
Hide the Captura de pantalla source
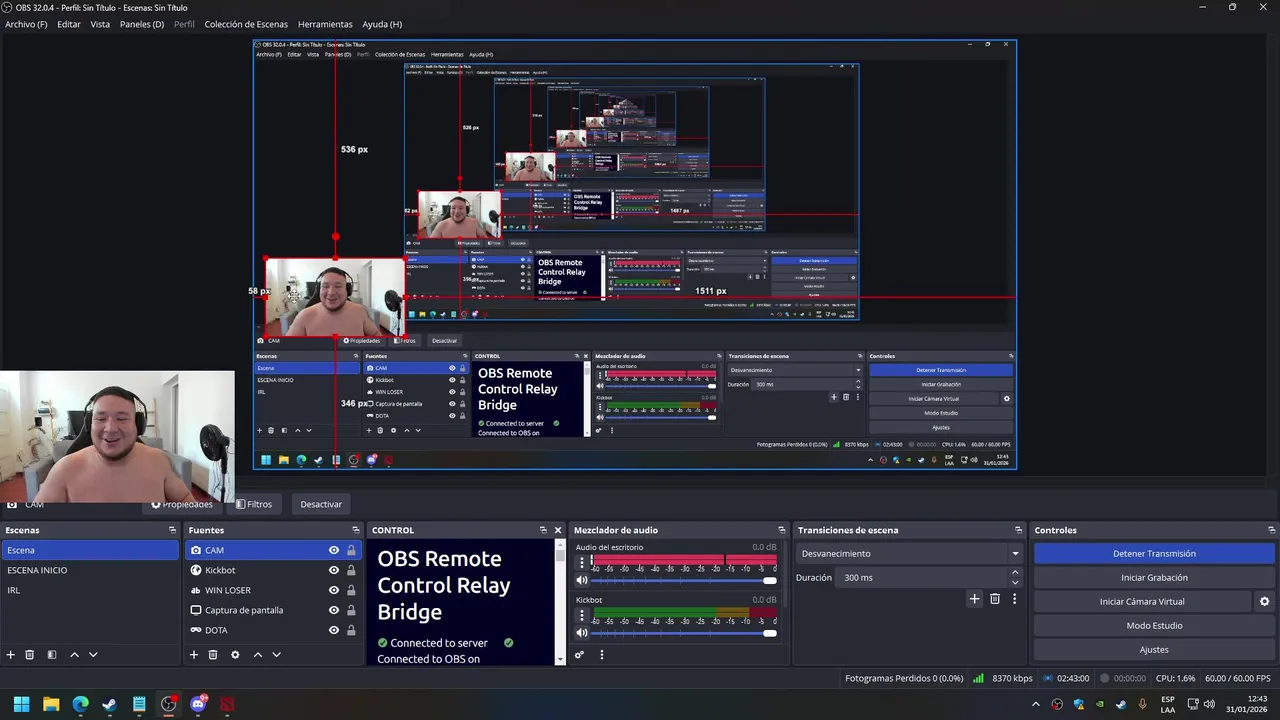(x=334, y=610)
